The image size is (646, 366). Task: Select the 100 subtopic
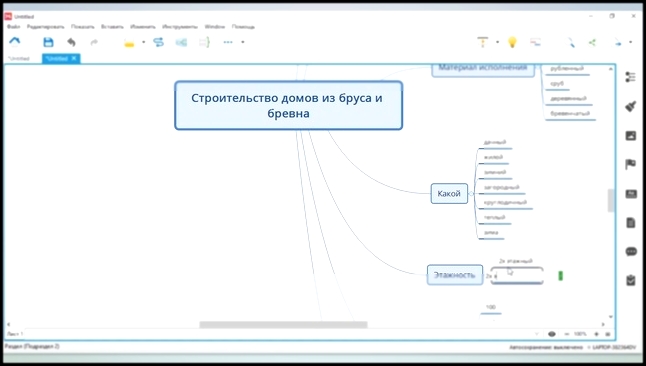point(491,307)
